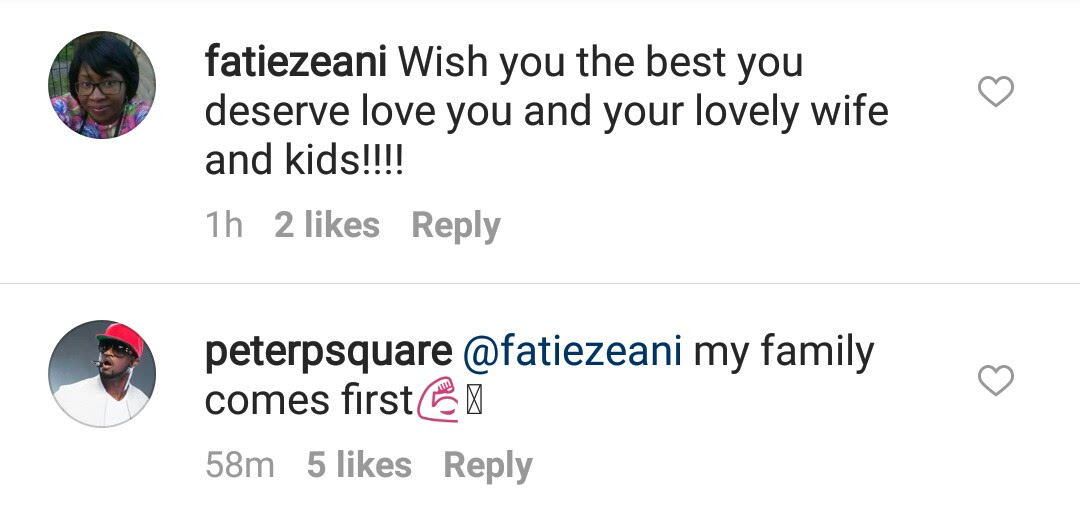View the 2 likes on fatiezeani's comment
Screen dimensions: 1080x525
(x=326, y=225)
